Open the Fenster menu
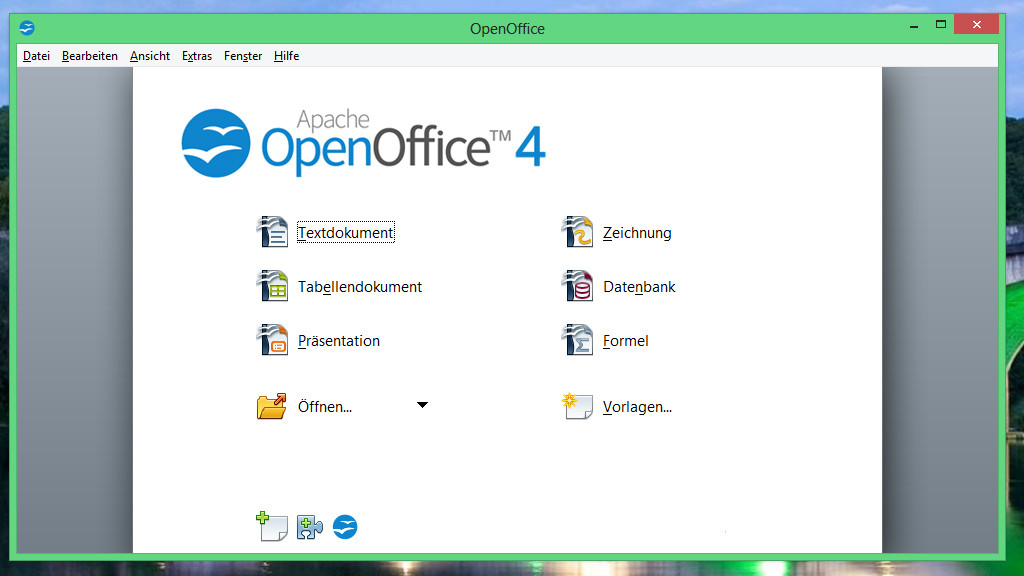The image size is (1024, 576). pyautogui.click(x=243, y=56)
